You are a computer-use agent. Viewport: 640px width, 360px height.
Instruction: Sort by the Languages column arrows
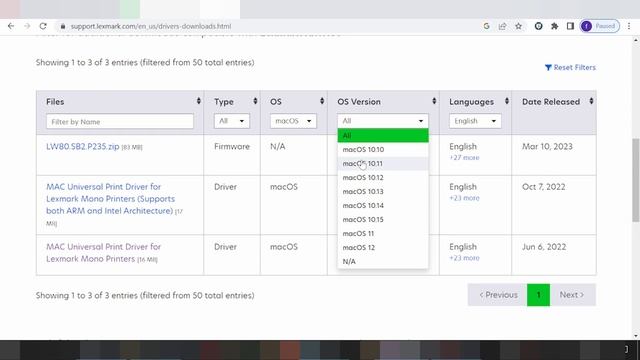[x=507, y=101]
